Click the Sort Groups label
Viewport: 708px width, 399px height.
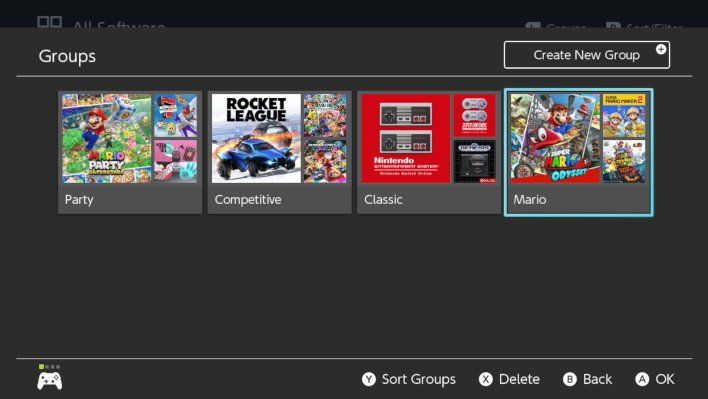pyautogui.click(x=419, y=379)
